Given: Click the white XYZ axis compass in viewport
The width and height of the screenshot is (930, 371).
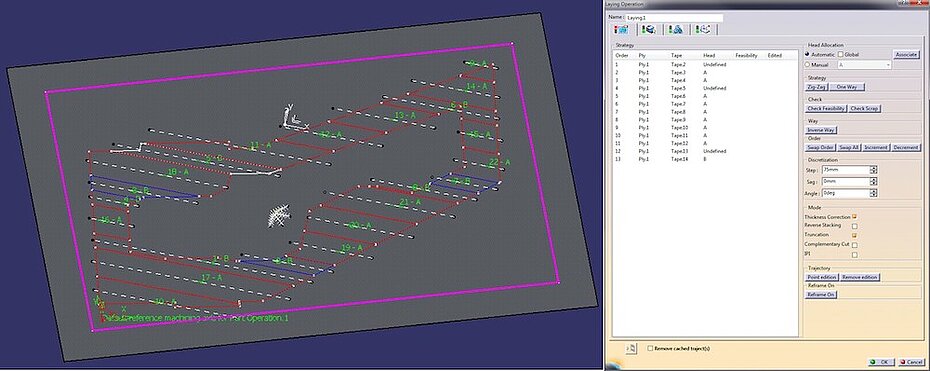Looking at the screenshot, I should point(294,119).
